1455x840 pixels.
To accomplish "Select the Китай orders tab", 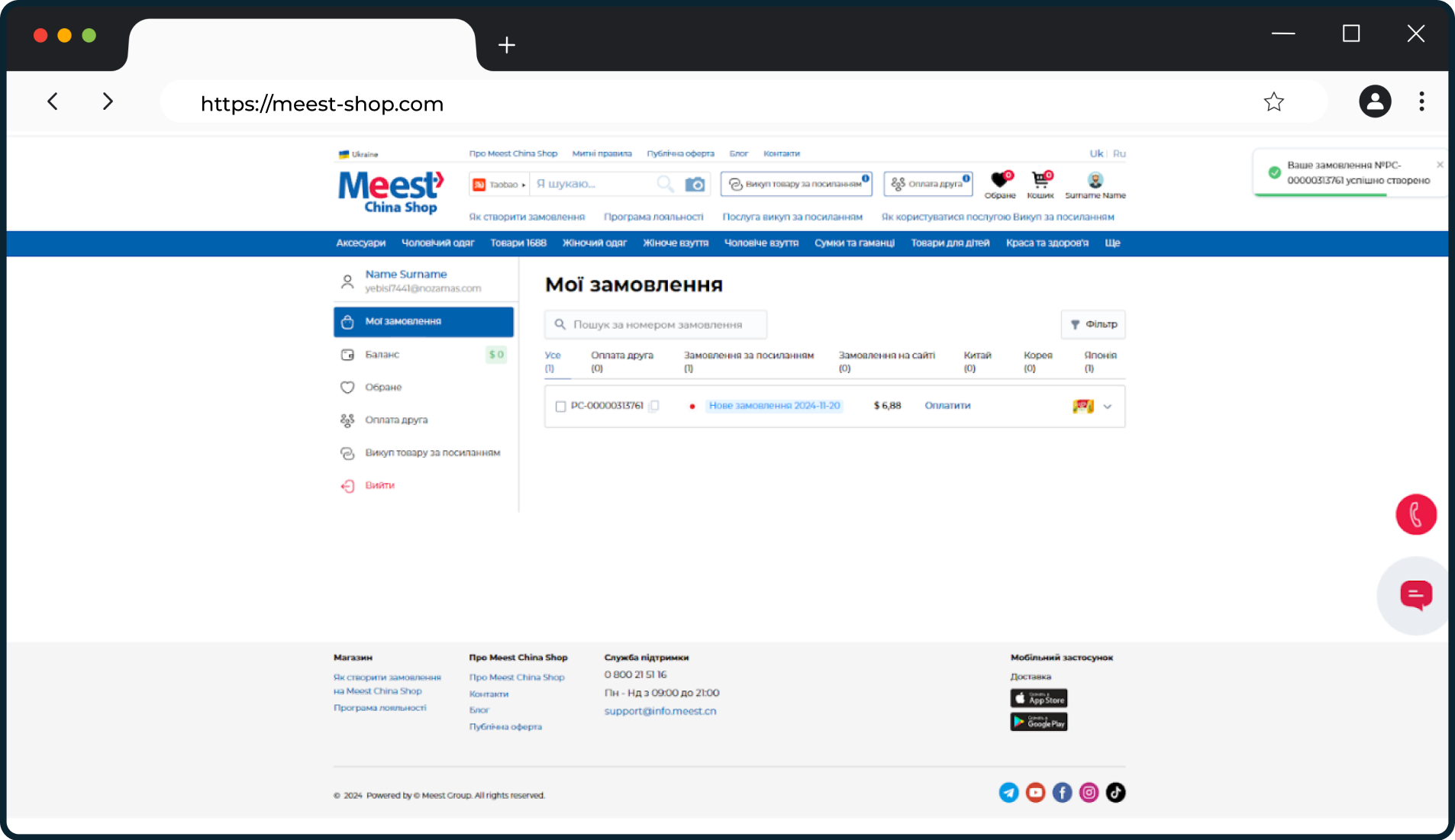I will 977,362.
